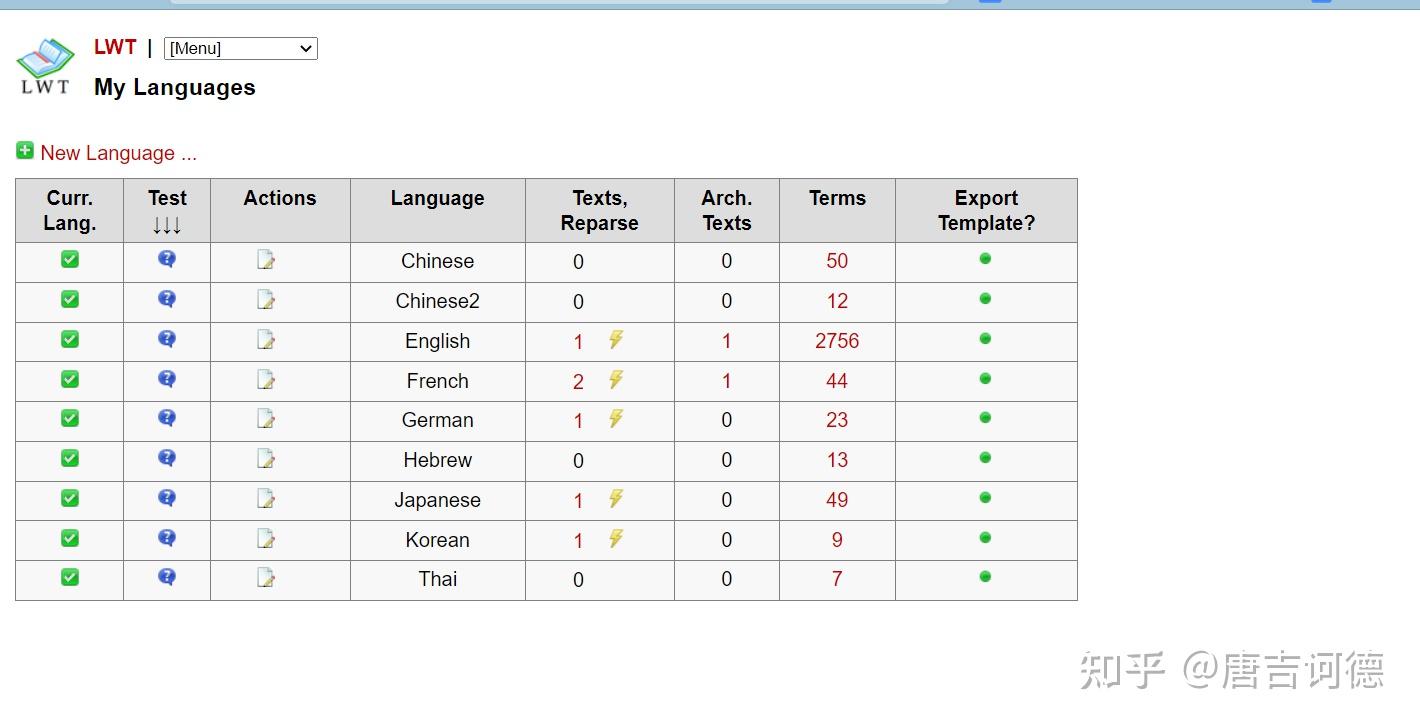Set Korean as current language

click(x=70, y=538)
